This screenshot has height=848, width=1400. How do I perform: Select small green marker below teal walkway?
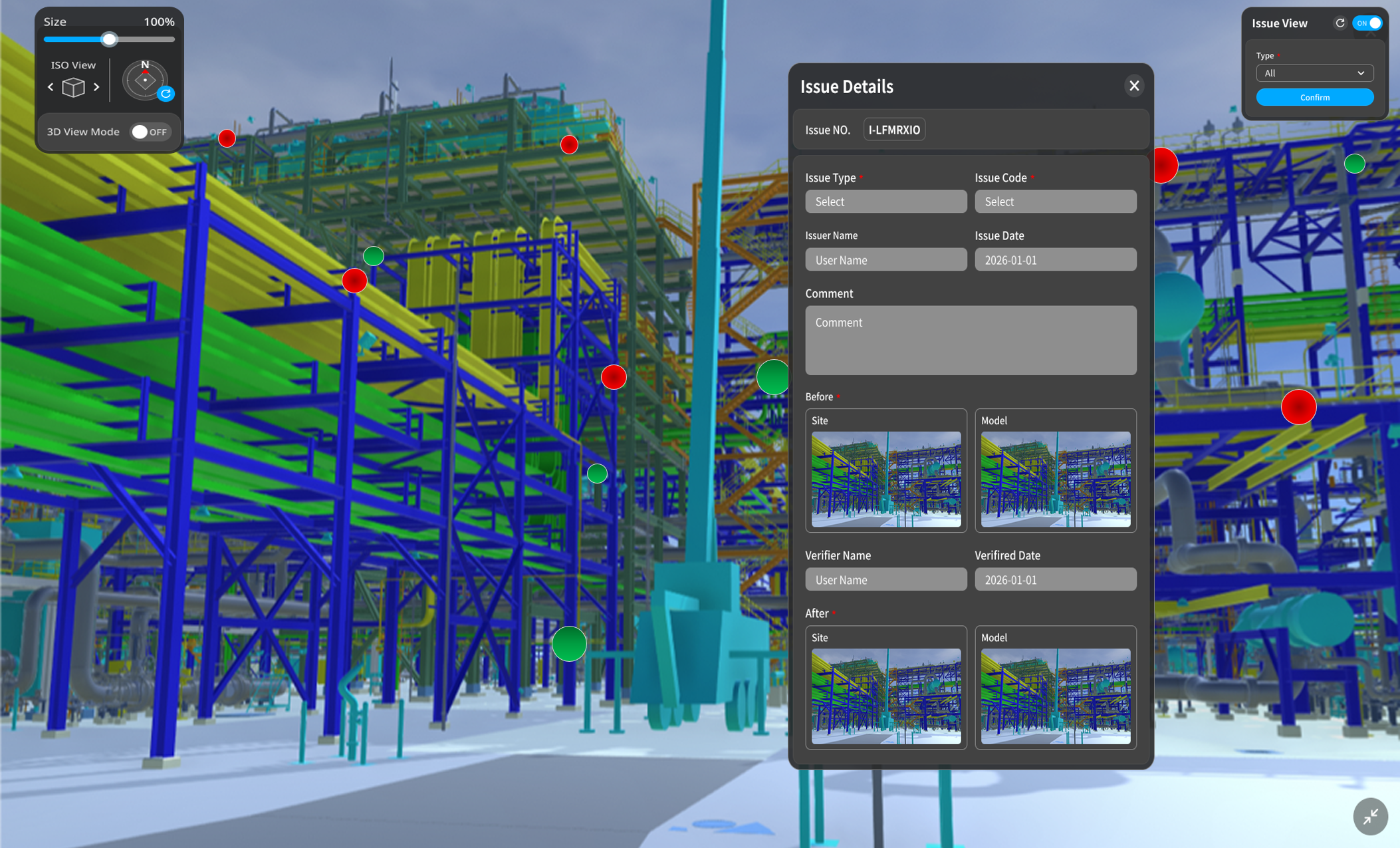click(597, 474)
